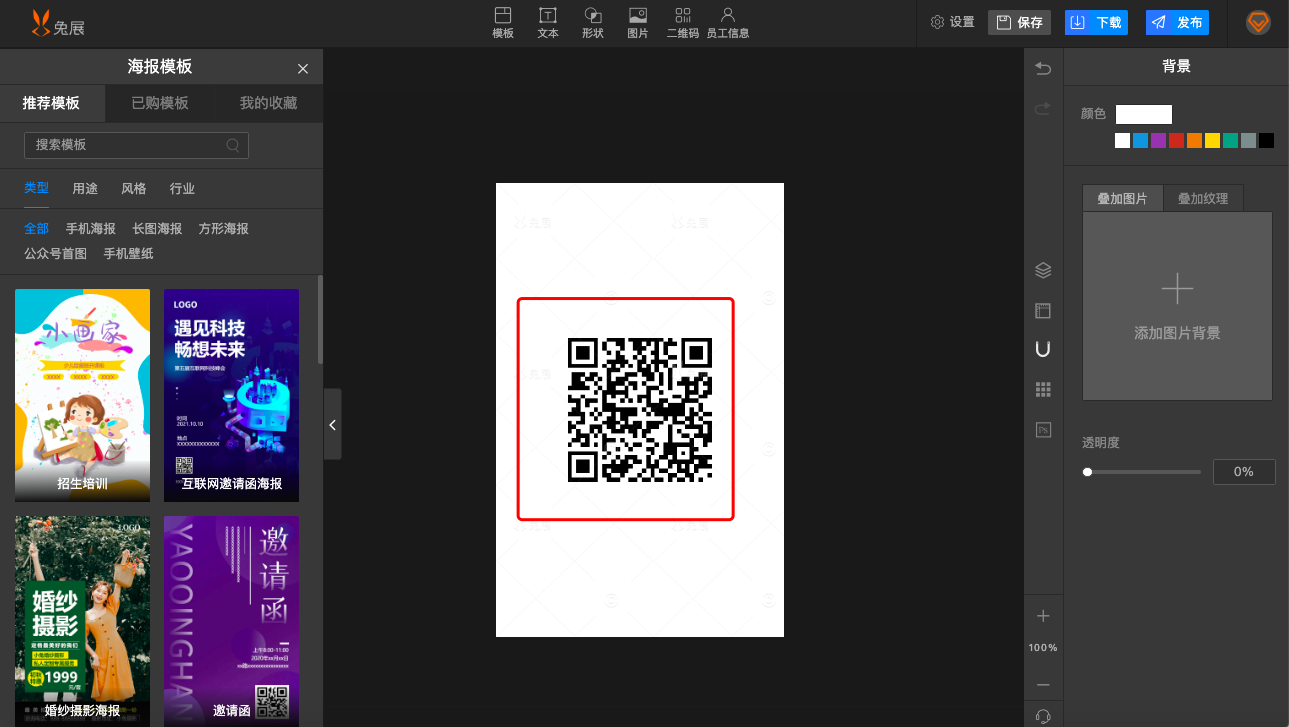Open the layers panel icon
This screenshot has height=727, width=1289.
(1043, 270)
